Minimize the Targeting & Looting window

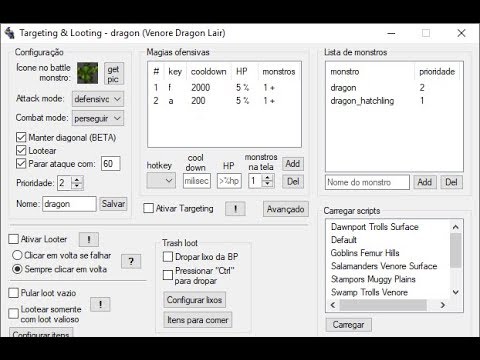[391, 33]
